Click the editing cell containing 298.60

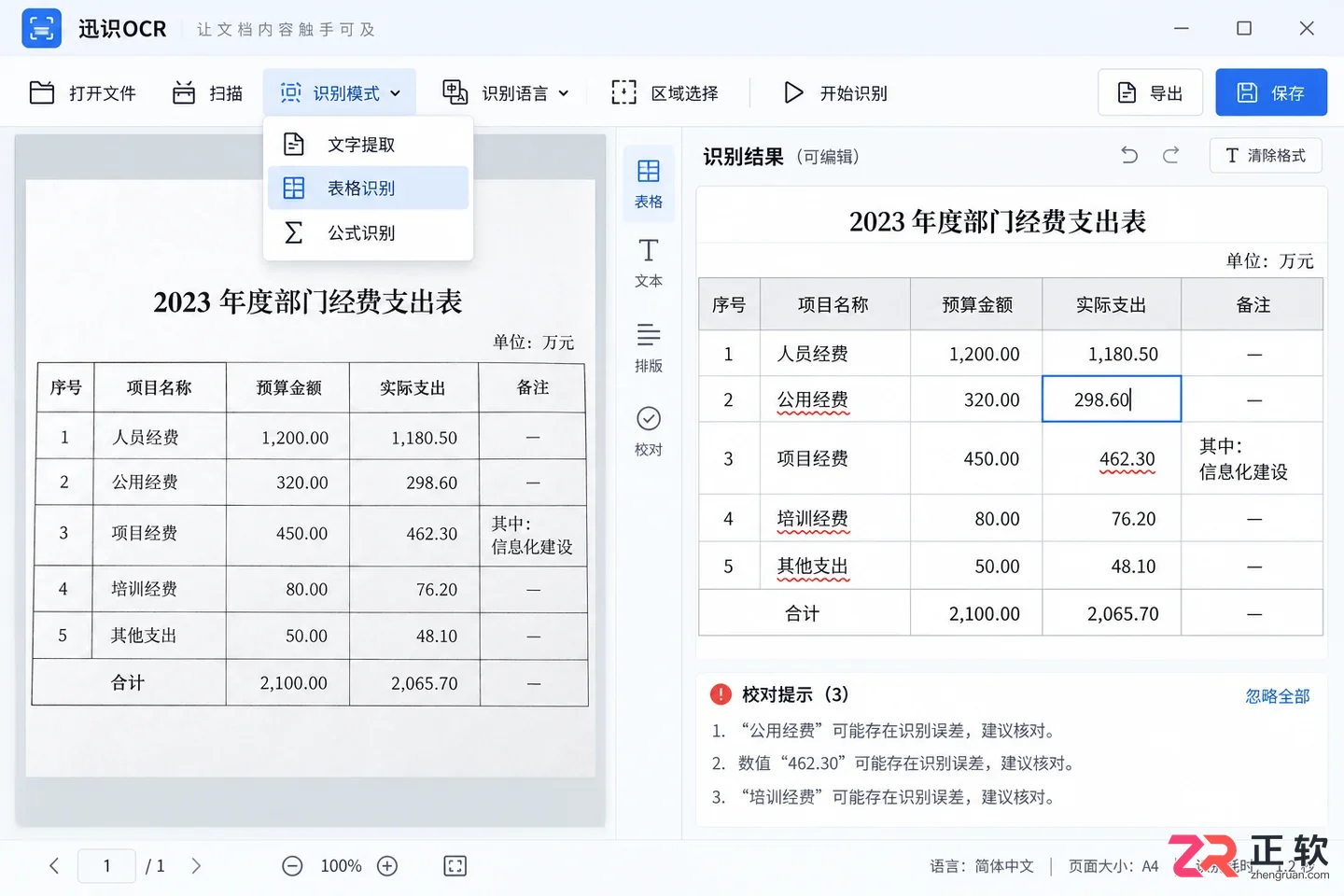click(1112, 399)
